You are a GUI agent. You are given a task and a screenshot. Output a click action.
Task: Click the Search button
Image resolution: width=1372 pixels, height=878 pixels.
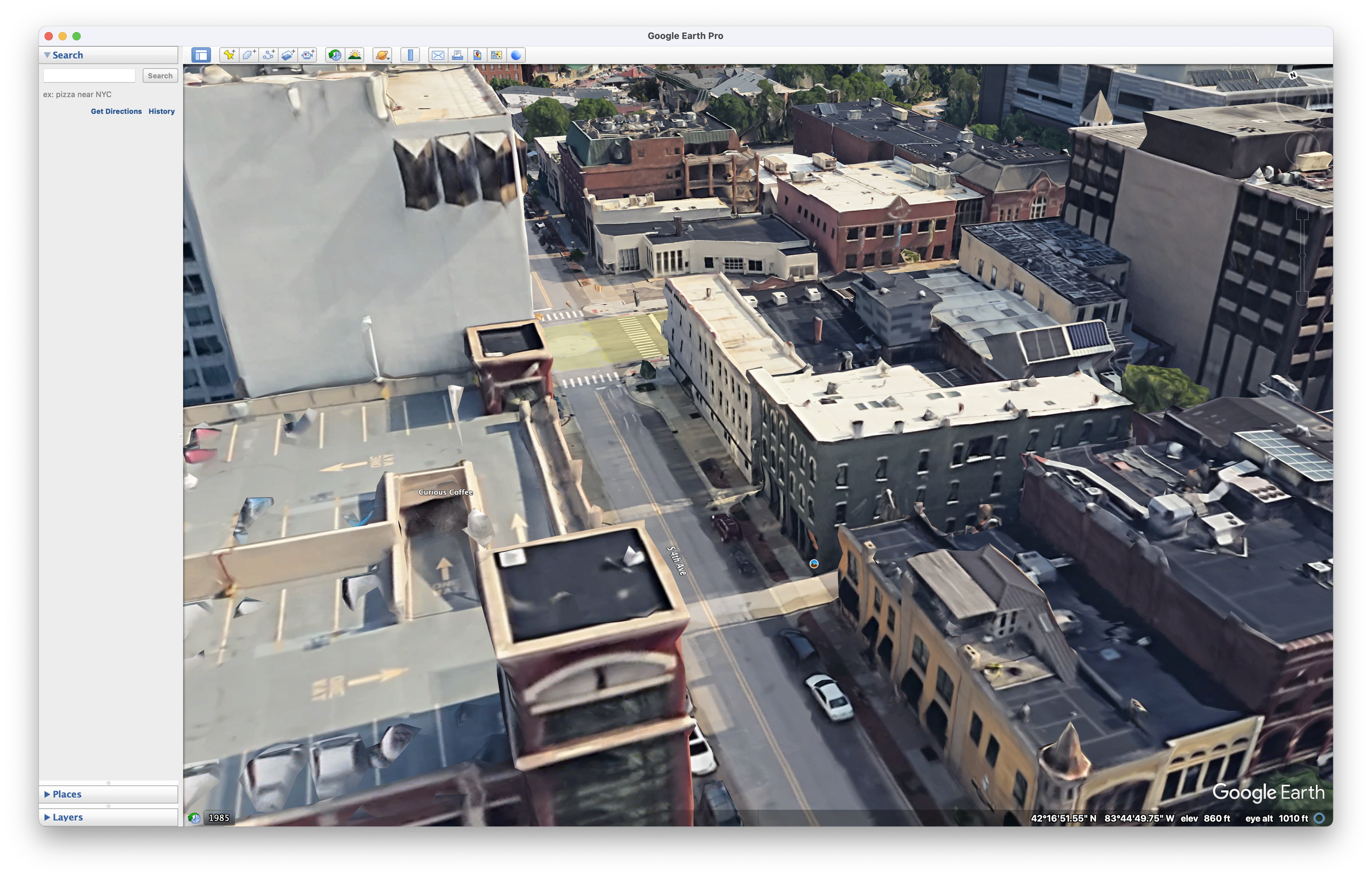click(160, 76)
